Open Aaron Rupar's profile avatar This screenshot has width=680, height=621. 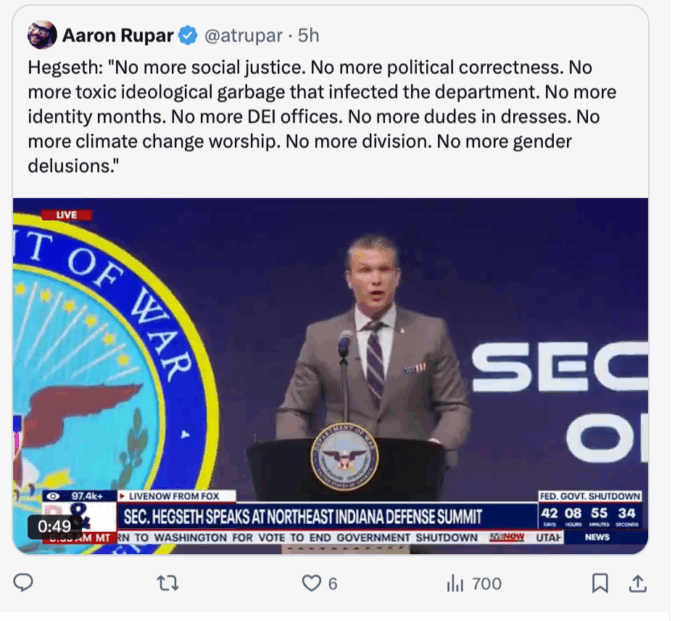pyautogui.click(x=41, y=35)
